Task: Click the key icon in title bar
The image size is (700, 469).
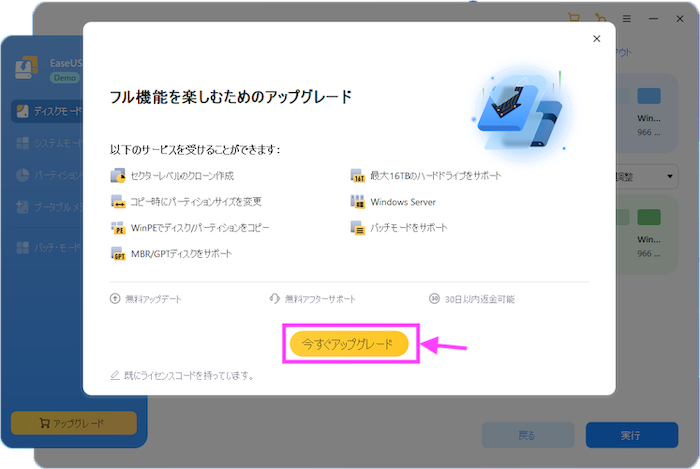Action: 600,18
